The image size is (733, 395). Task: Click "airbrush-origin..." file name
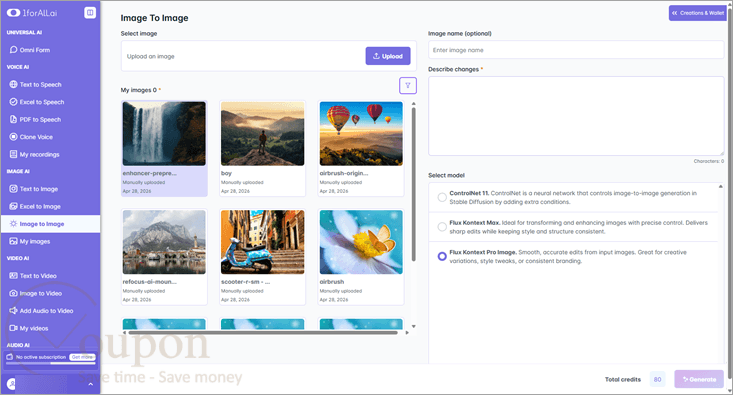(344, 173)
